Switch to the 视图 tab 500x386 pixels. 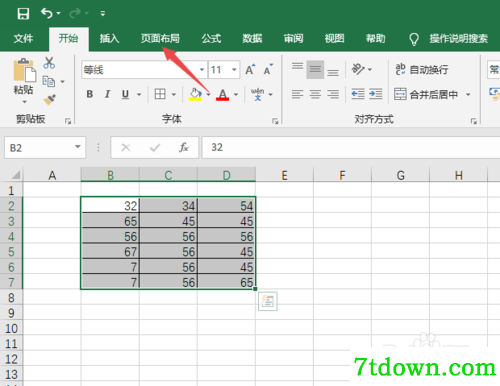pyautogui.click(x=334, y=39)
